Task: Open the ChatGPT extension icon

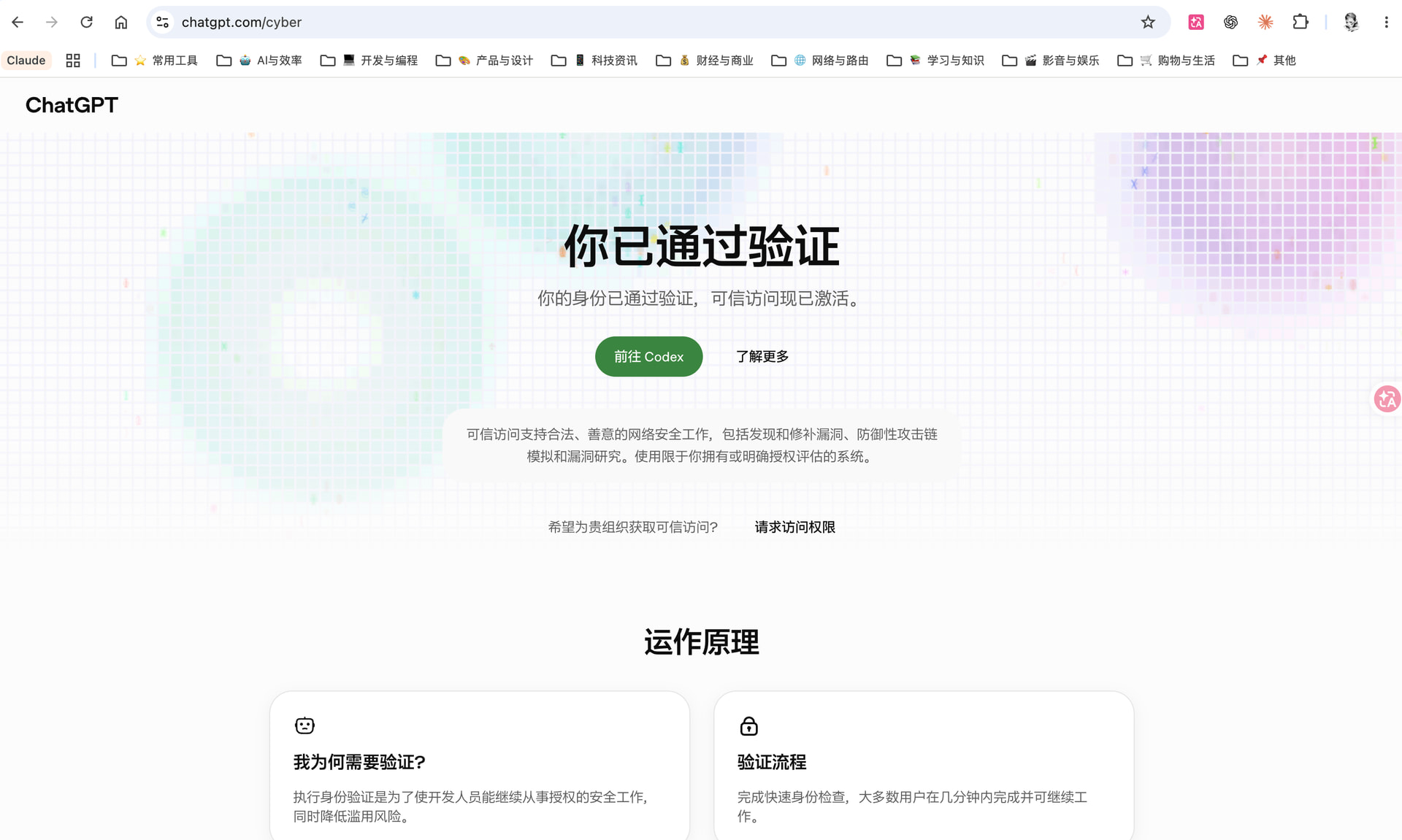Action: (1231, 23)
